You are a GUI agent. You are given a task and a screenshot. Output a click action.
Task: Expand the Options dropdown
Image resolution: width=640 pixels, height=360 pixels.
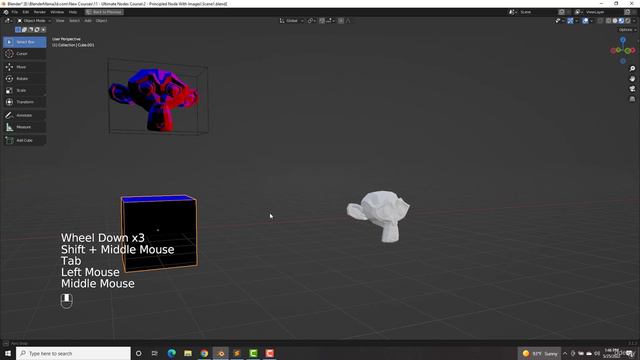[x=627, y=30]
